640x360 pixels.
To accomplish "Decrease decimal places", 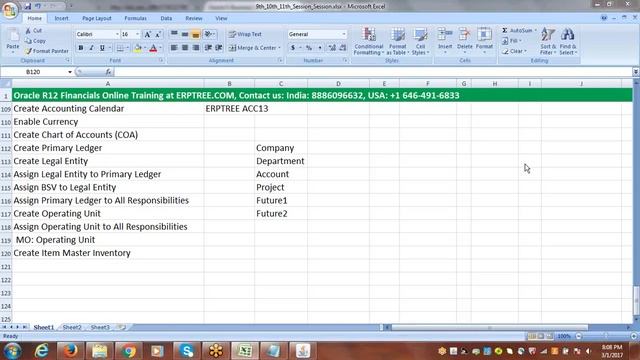I will (342, 48).
